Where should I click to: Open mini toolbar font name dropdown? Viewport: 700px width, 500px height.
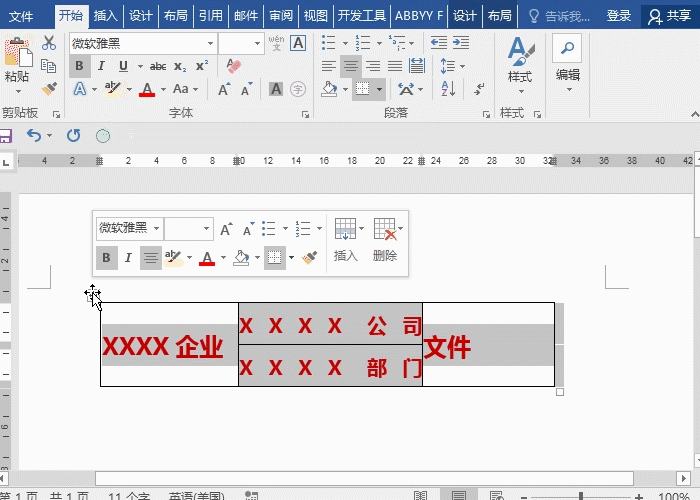coord(156,229)
